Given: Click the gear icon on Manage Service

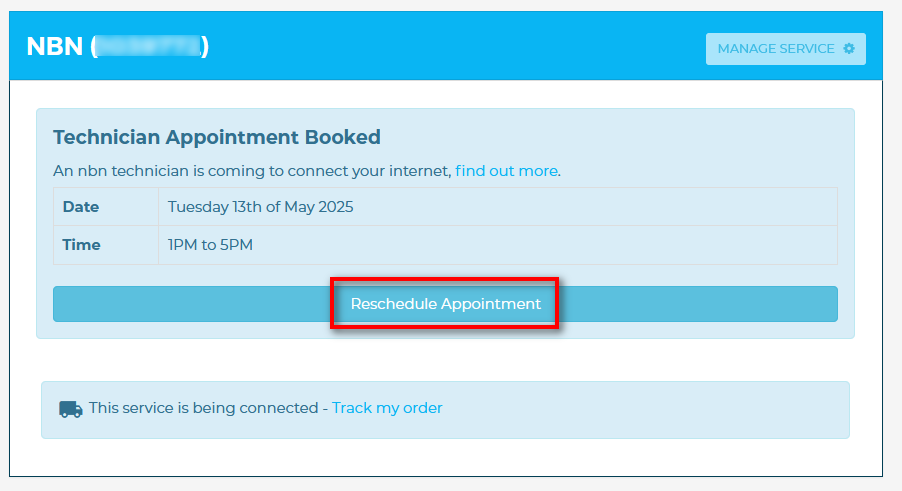Looking at the screenshot, I should coord(849,48).
